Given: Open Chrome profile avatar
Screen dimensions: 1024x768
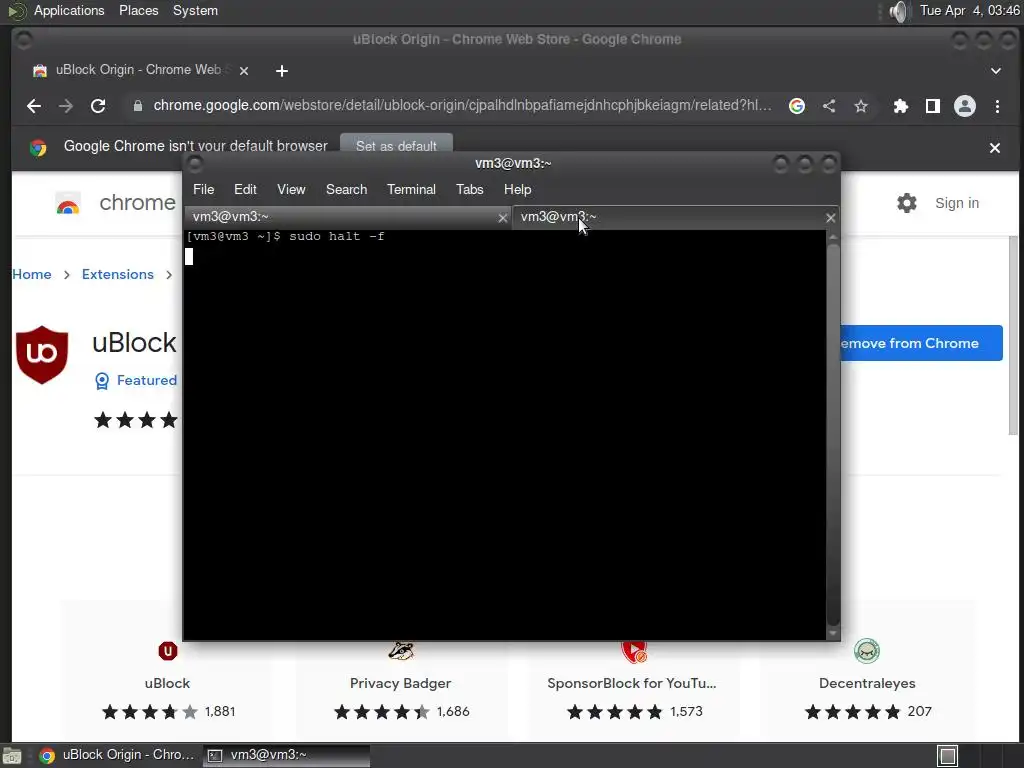Looking at the screenshot, I should pyautogui.click(x=965, y=106).
